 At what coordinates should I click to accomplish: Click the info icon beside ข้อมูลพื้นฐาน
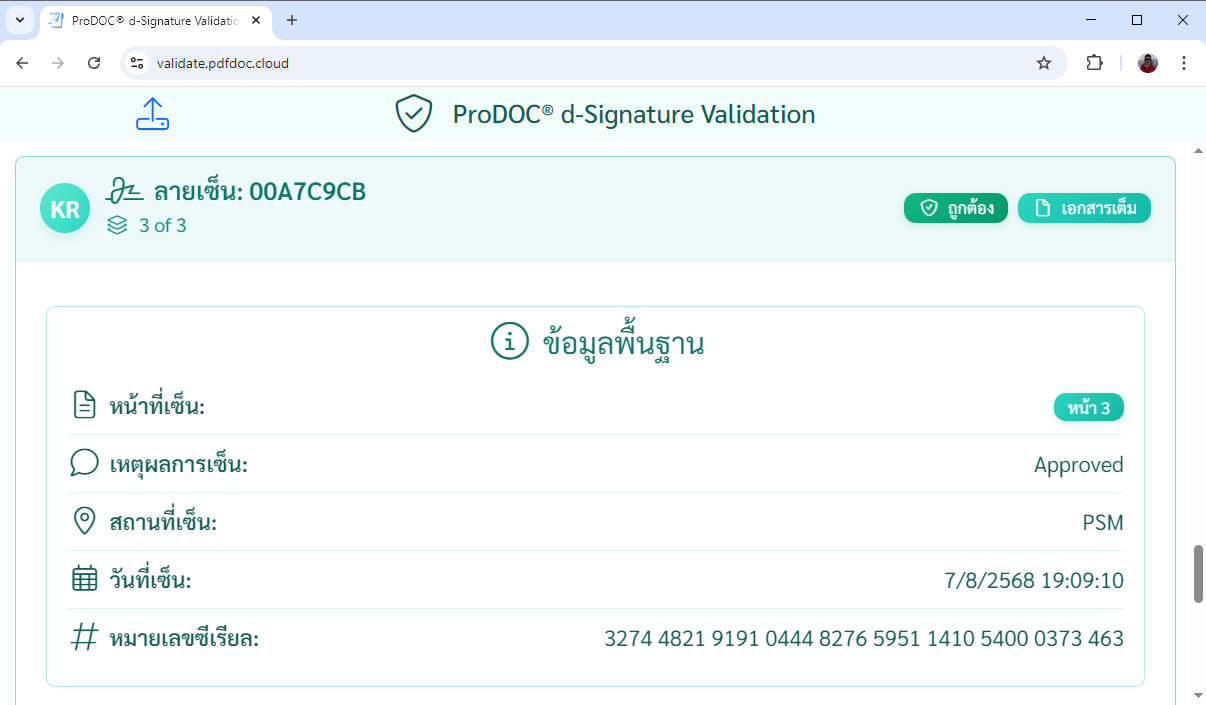[x=509, y=342]
